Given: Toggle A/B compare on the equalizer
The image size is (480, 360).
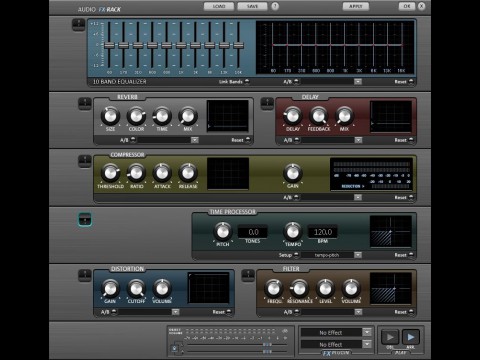Looking at the screenshot, I should [296, 82].
